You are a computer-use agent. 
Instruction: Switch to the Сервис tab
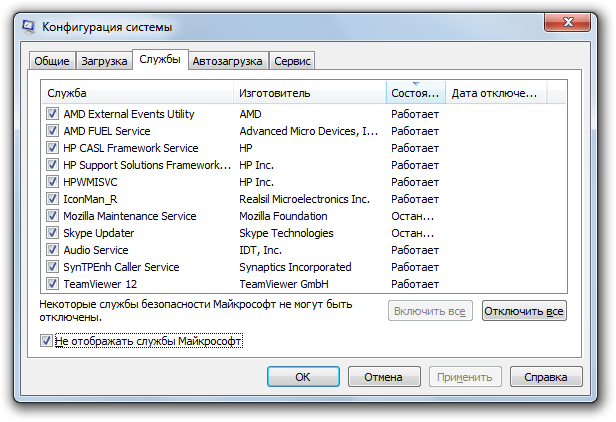point(292,61)
